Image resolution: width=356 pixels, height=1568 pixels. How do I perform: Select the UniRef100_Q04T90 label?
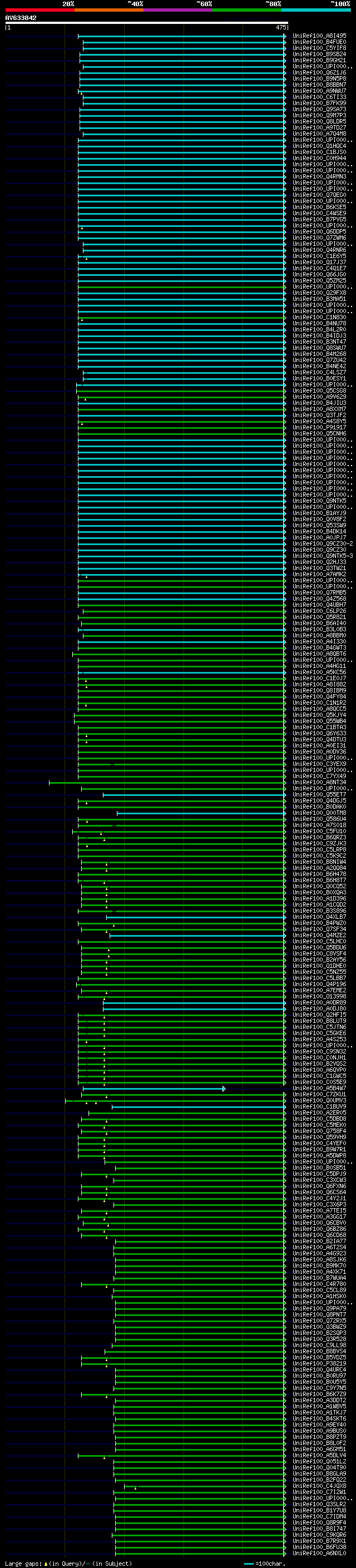coord(319,1467)
